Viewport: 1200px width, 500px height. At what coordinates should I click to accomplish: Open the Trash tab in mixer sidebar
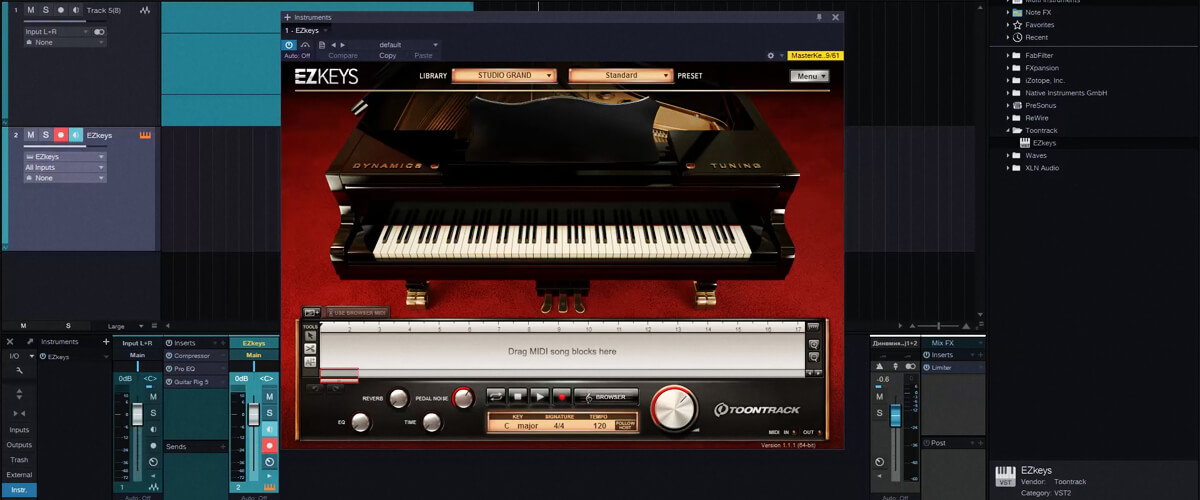point(19,459)
